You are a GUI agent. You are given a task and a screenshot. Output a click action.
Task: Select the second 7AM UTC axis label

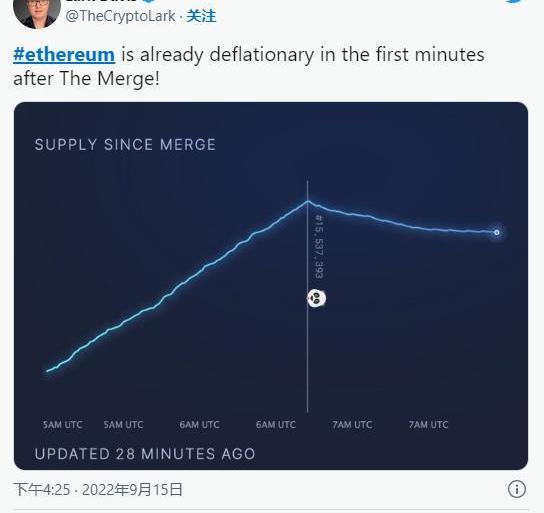tap(428, 425)
